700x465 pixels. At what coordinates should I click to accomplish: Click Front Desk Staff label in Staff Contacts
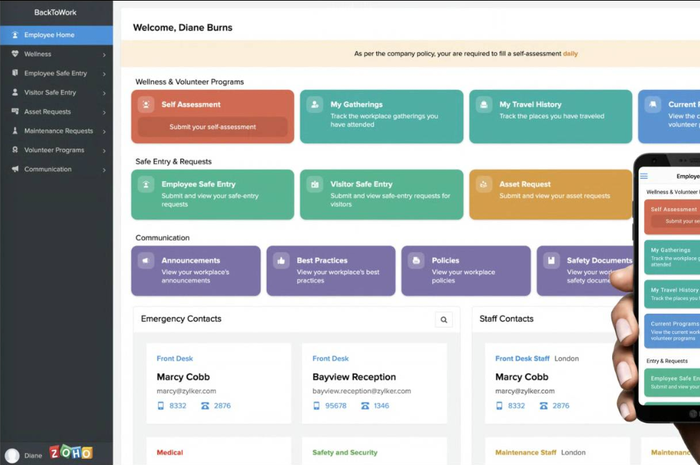coord(522,358)
